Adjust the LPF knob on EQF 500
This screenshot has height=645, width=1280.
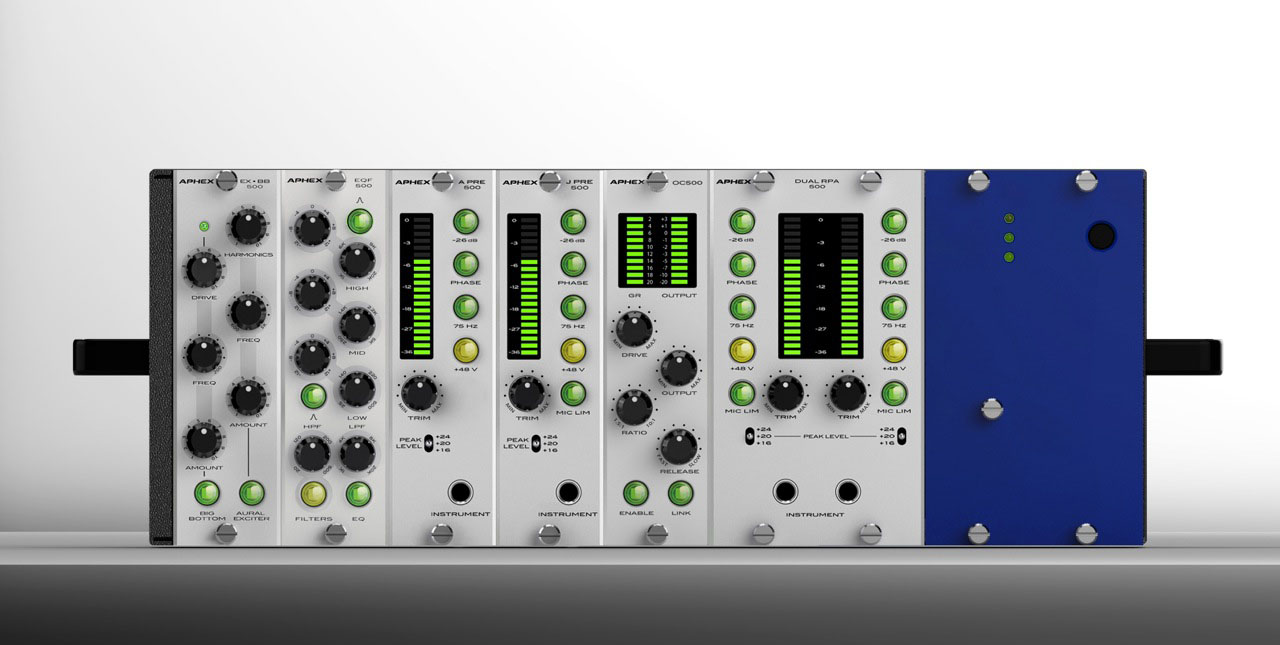click(356, 454)
